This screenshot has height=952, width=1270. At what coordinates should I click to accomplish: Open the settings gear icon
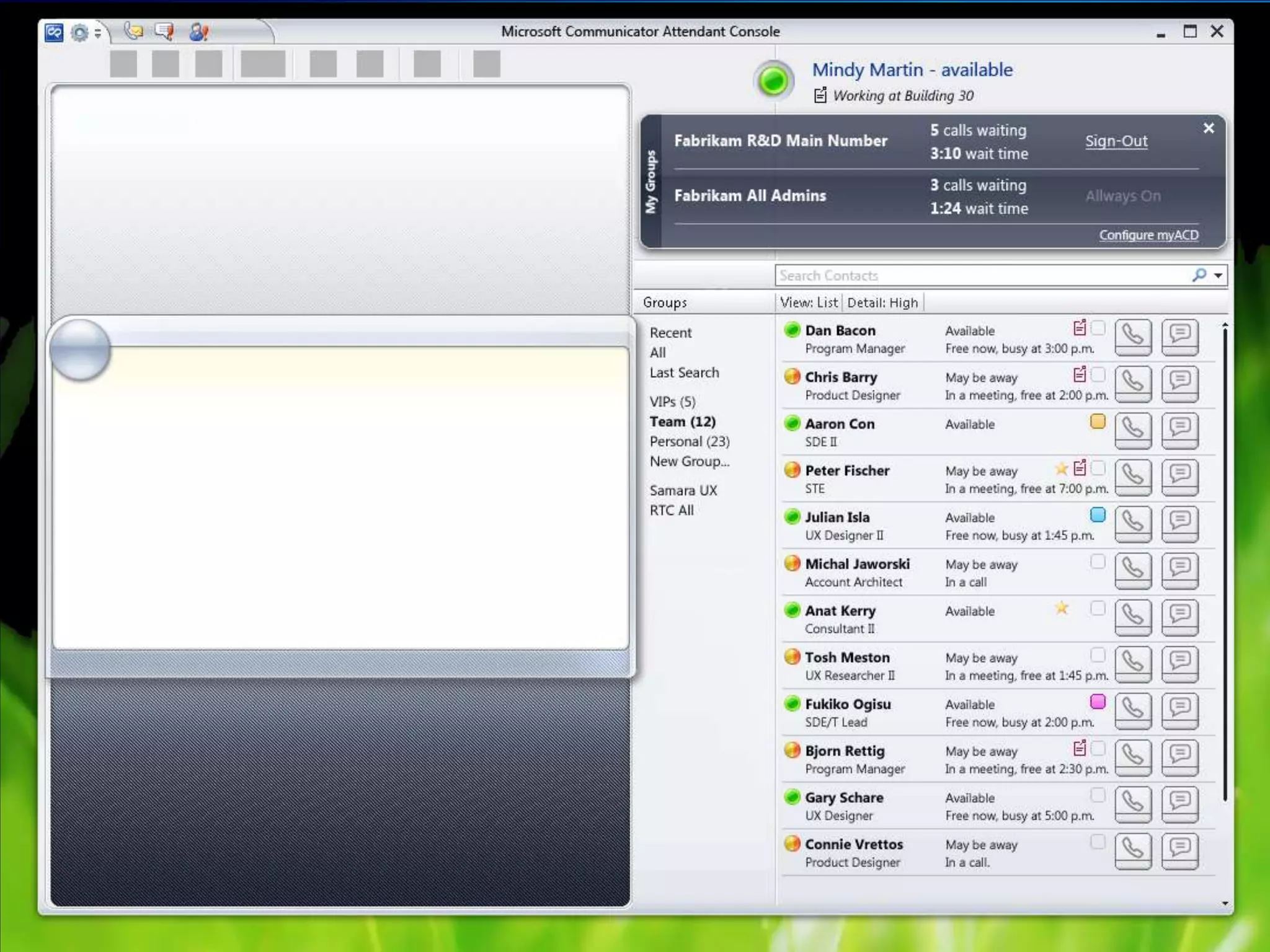[x=80, y=32]
